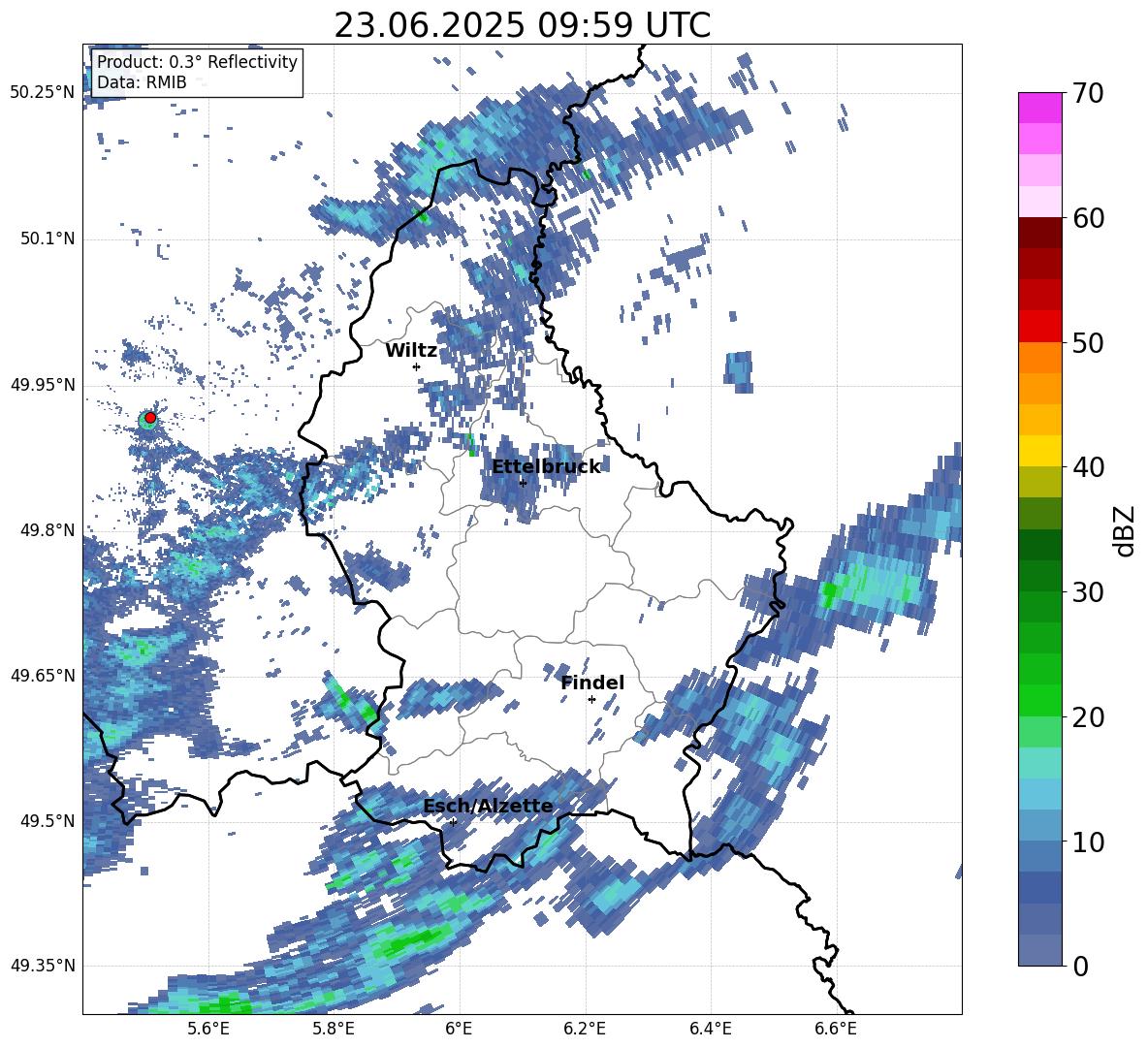Screen dimensions: 1148x1048
Task: Click the 50.25°N latitude label
Action: (43, 93)
